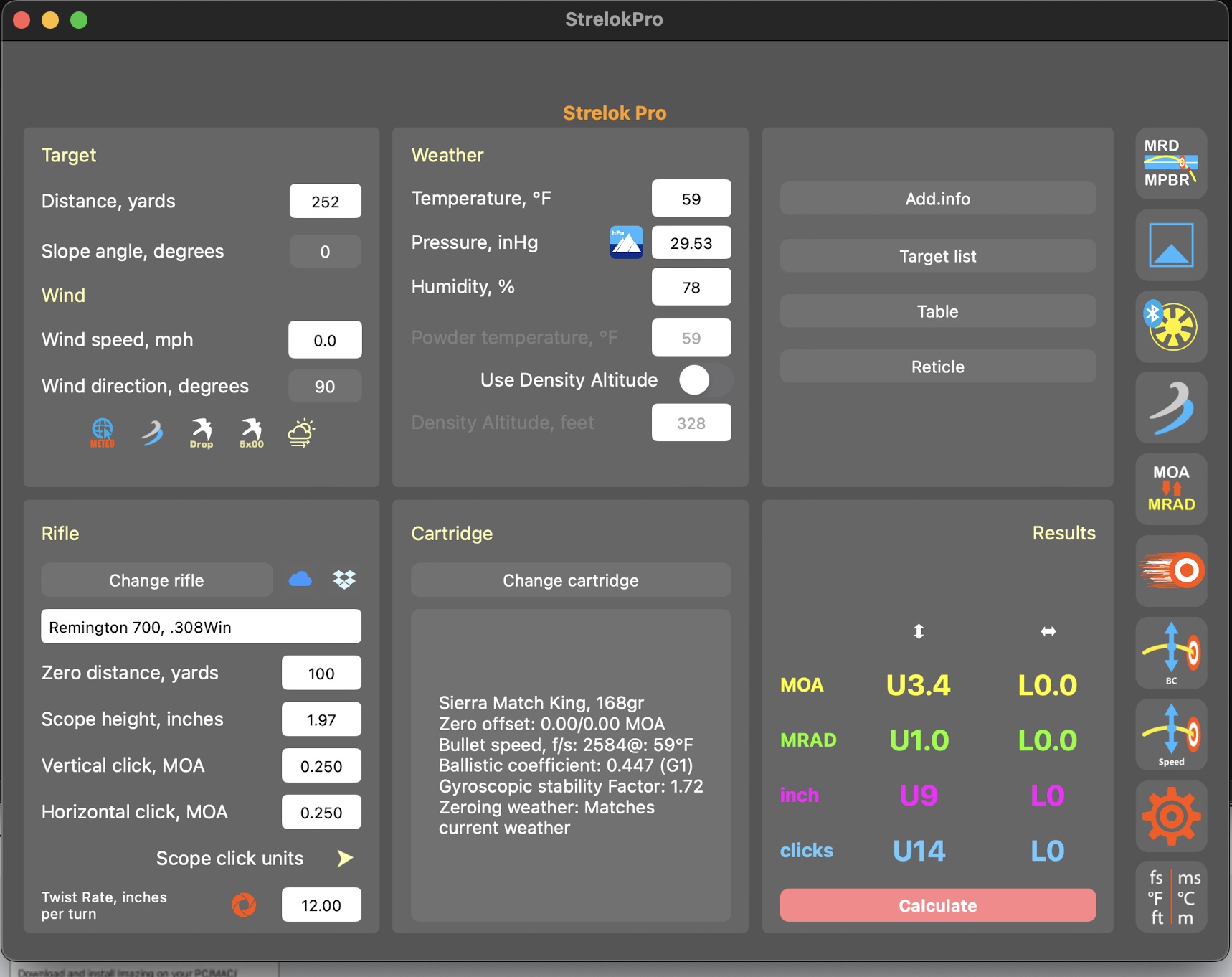Open BC trajectory validation icon

tap(1171, 653)
